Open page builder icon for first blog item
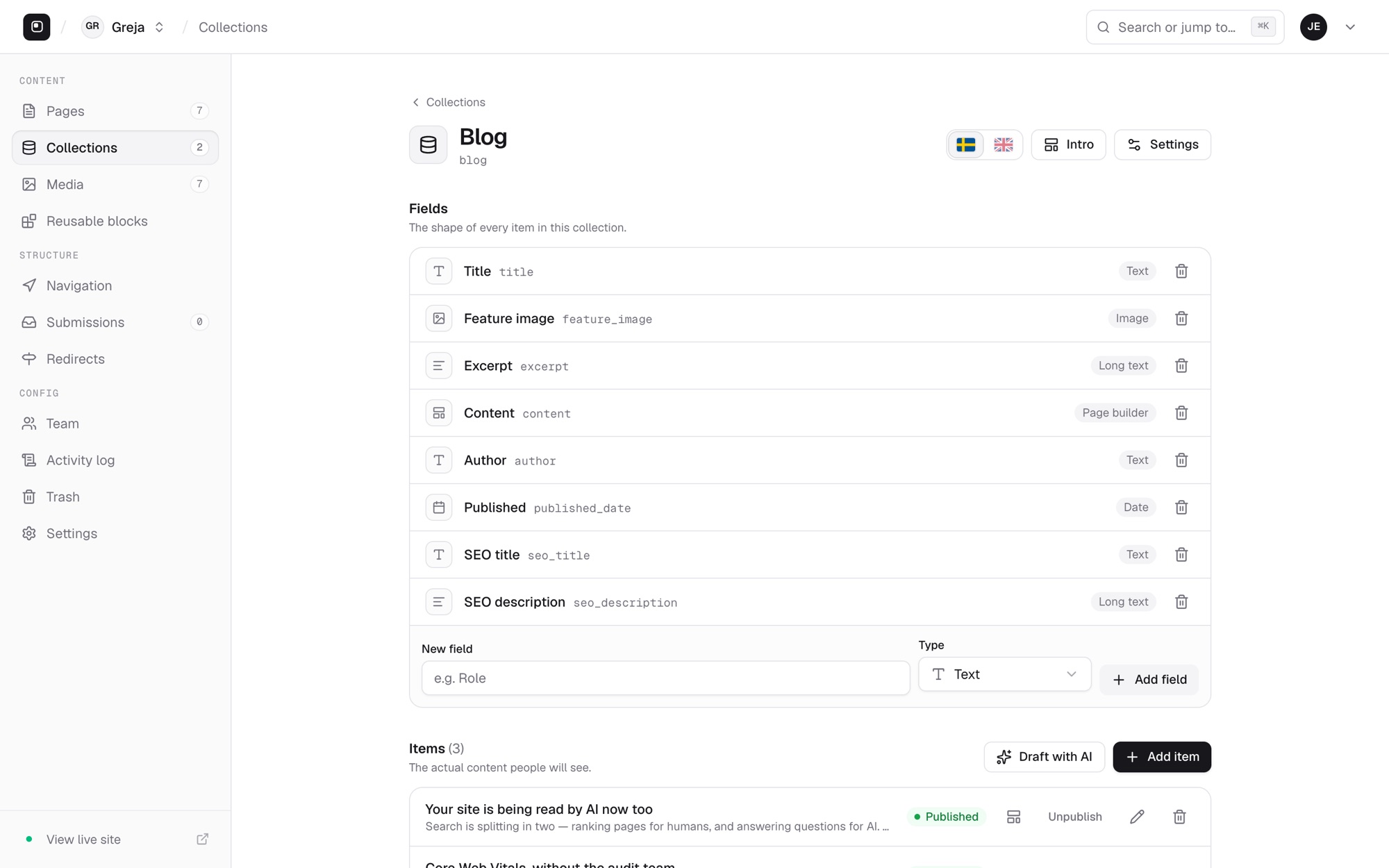The height and width of the screenshot is (868, 1389). pos(1013,817)
